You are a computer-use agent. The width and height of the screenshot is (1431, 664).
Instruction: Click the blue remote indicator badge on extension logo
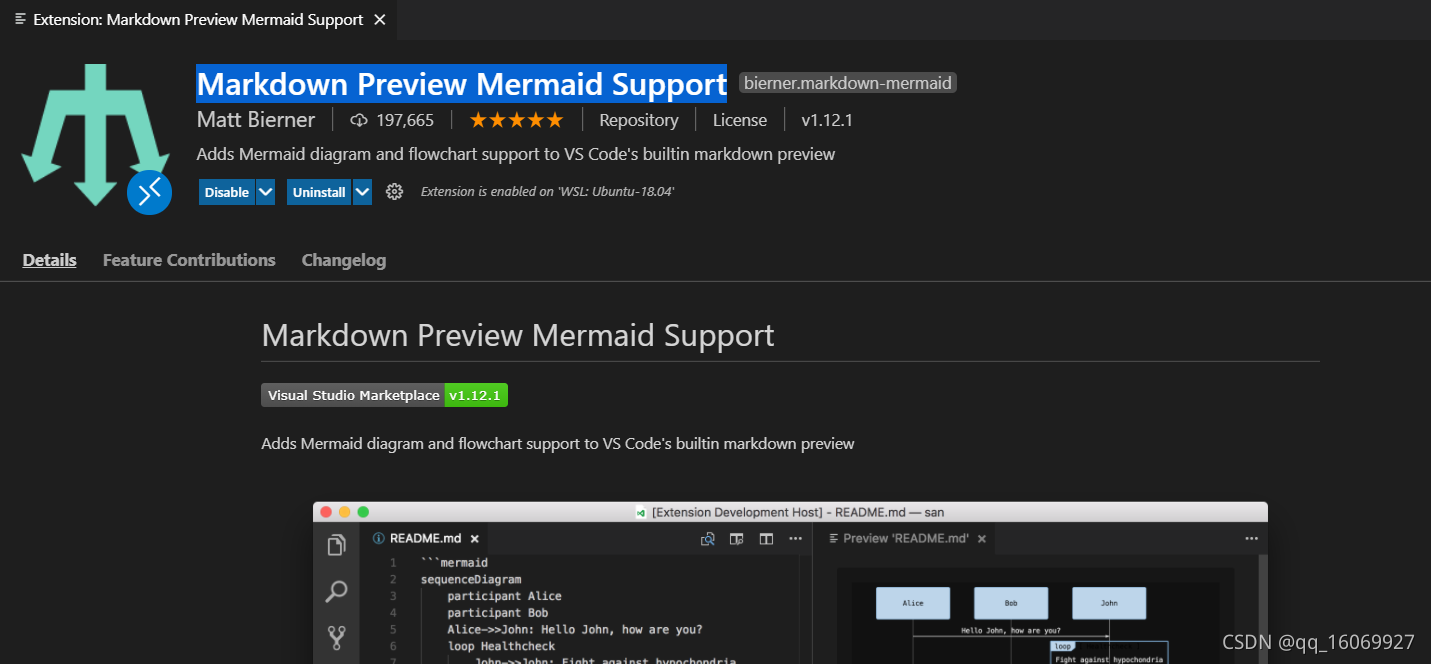[x=149, y=191]
